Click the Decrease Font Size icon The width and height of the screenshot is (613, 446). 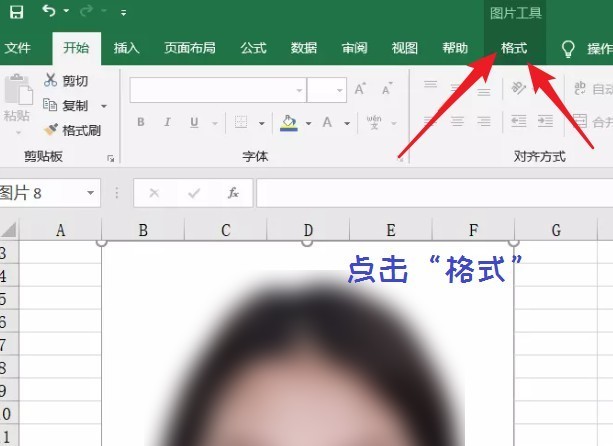coord(387,89)
